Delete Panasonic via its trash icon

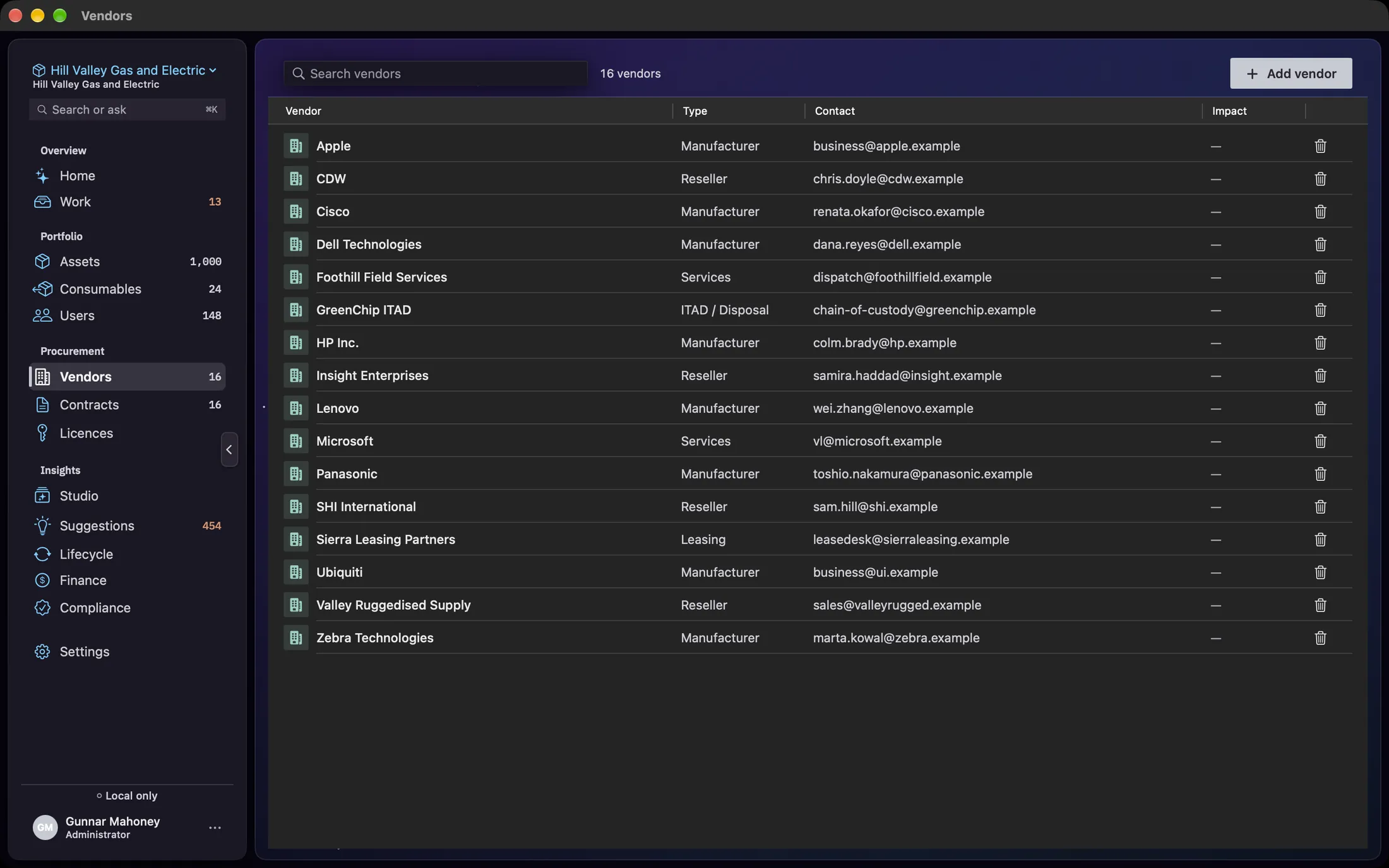[x=1320, y=474]
